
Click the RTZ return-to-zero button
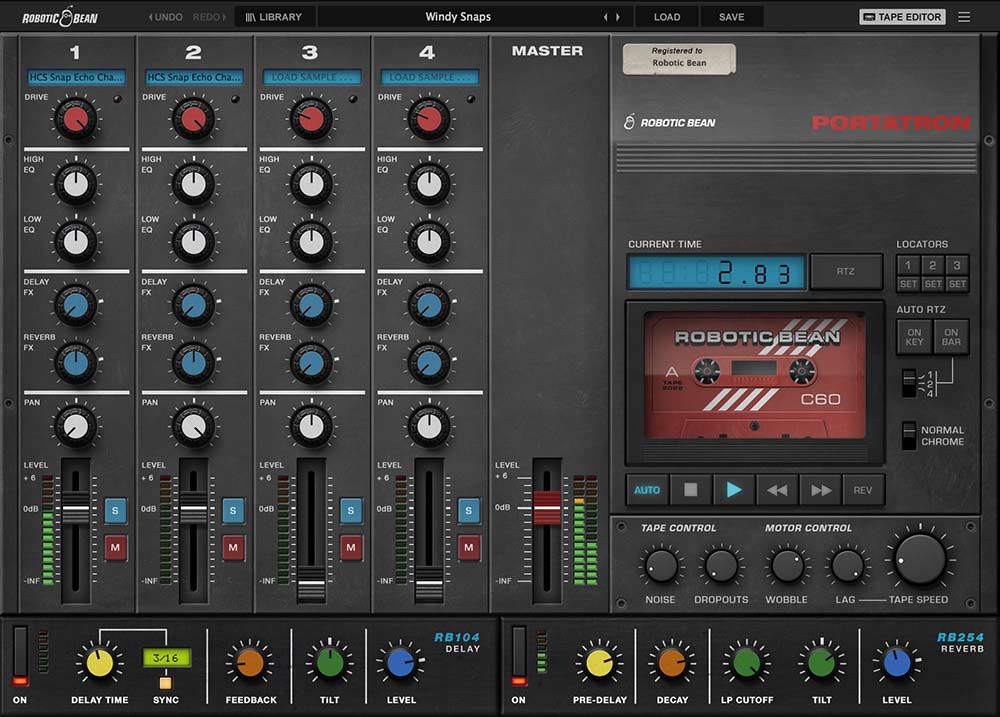point(847,270)
